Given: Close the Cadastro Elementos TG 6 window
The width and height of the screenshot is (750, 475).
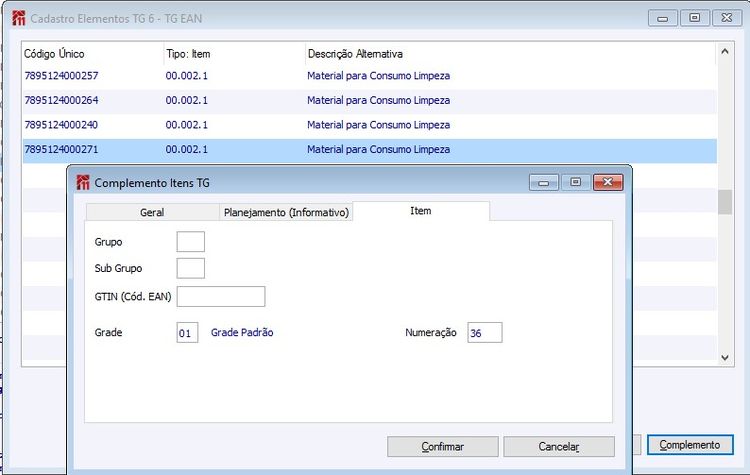Looking at the screenshot, I should click(727, 18).
